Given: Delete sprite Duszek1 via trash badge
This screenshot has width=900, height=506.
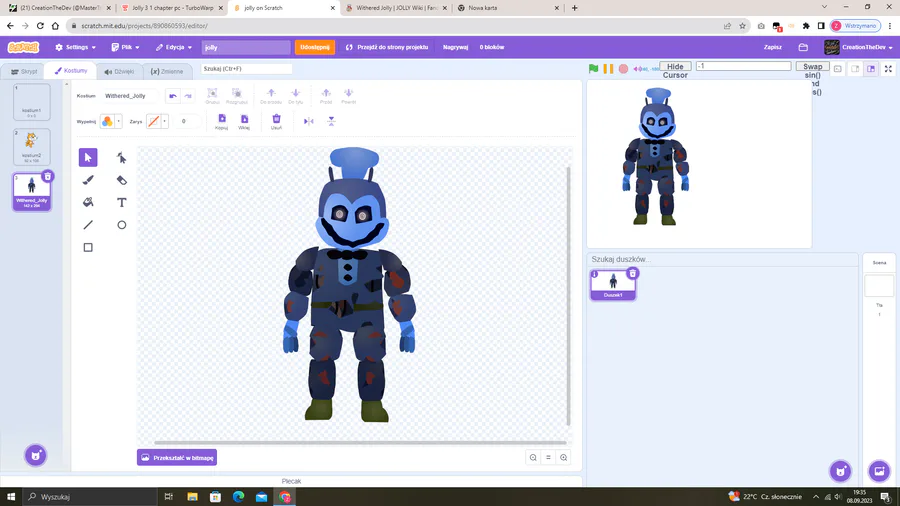Looking at the screenshot, I should (x=633, y=273).
